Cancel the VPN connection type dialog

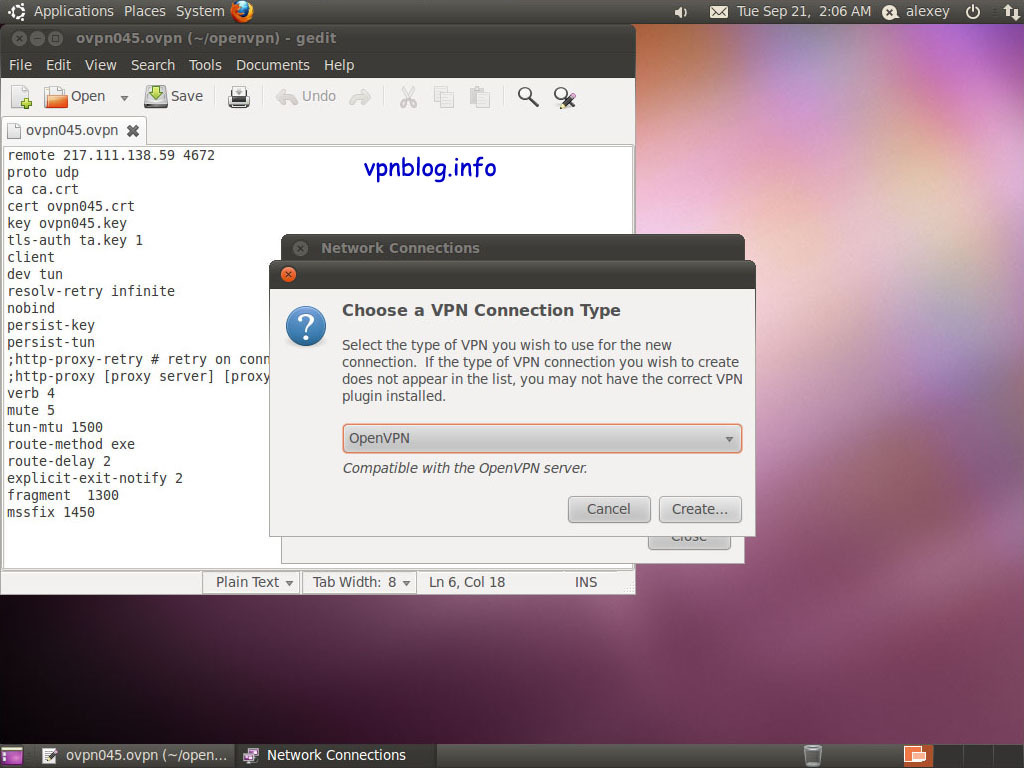pyautogui.click(x=609, y=509)
